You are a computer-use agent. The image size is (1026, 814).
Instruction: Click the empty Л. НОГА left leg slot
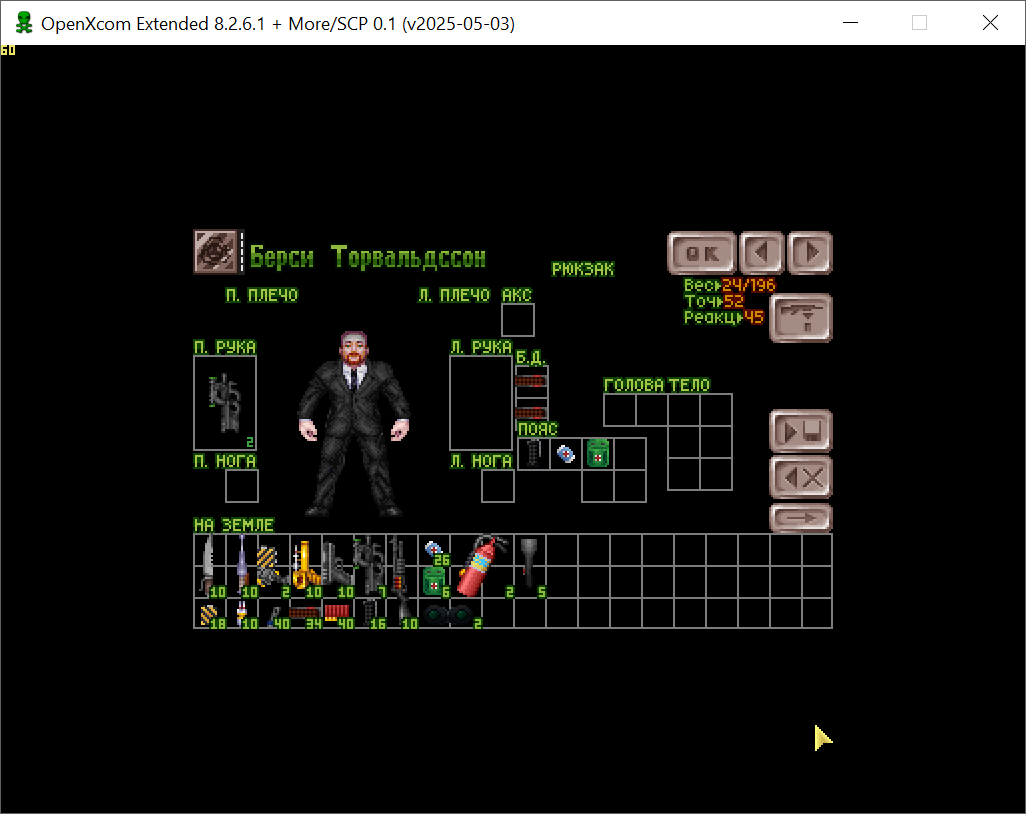pos(498,486)
